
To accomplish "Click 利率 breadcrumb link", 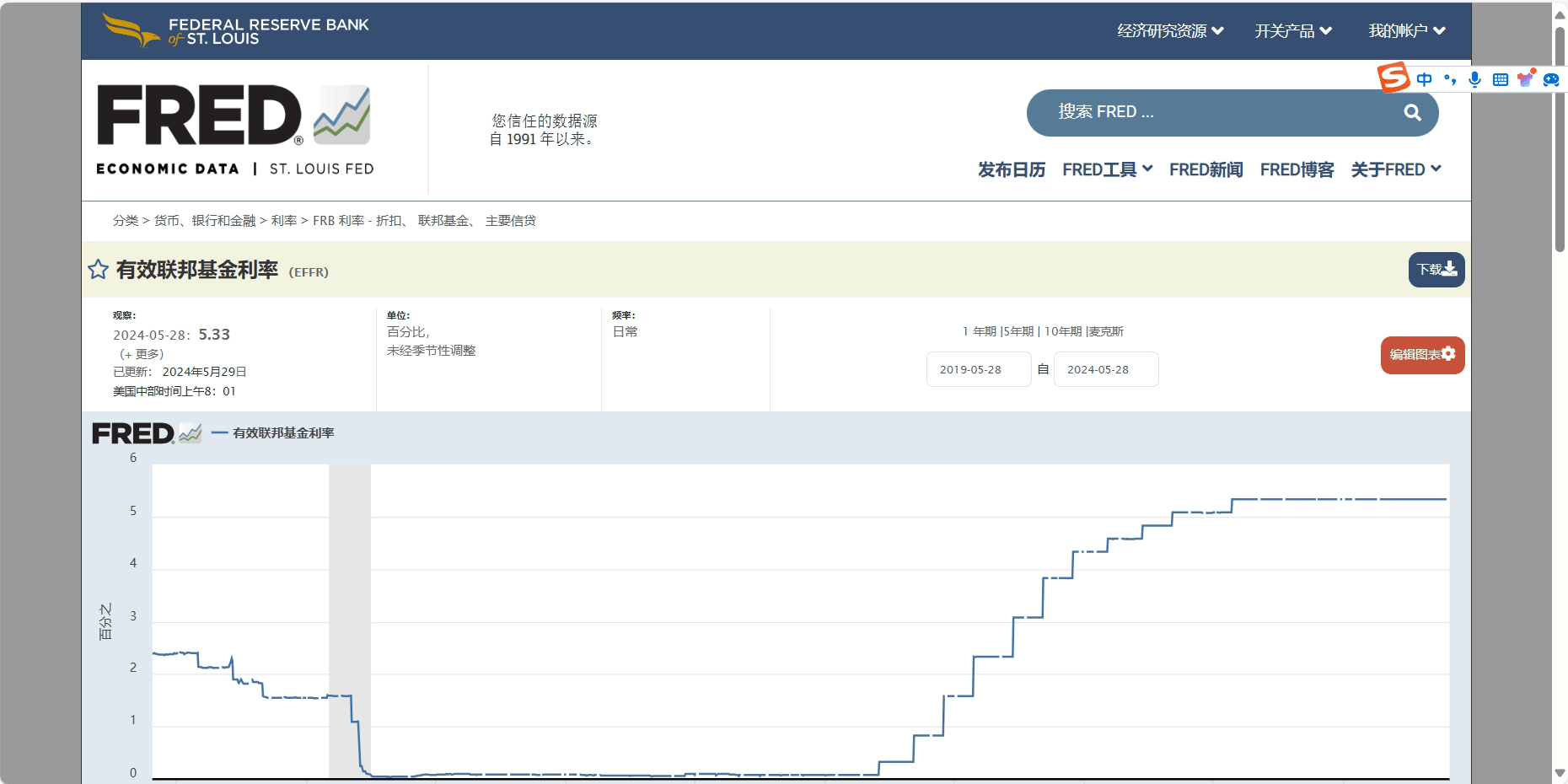I will point(284,221).
